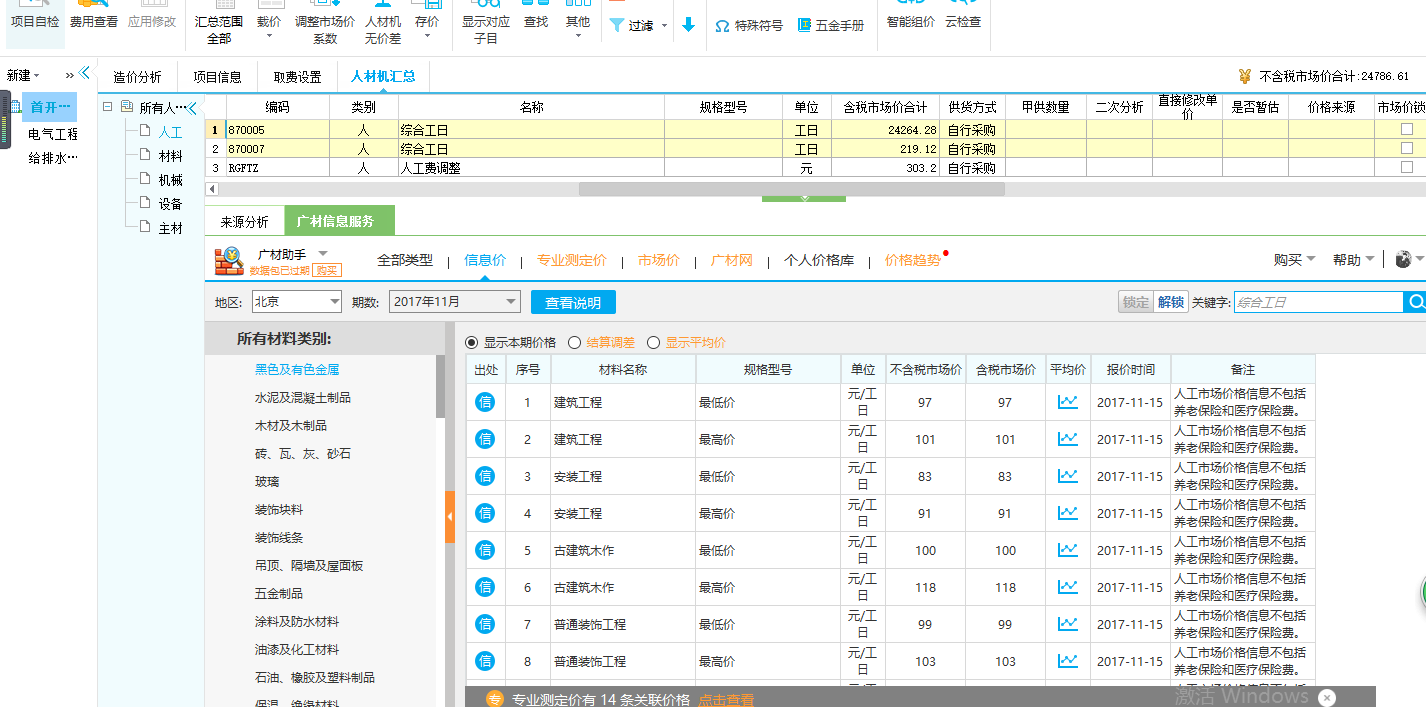Select 显示平均价 radio button

(654, 342)
